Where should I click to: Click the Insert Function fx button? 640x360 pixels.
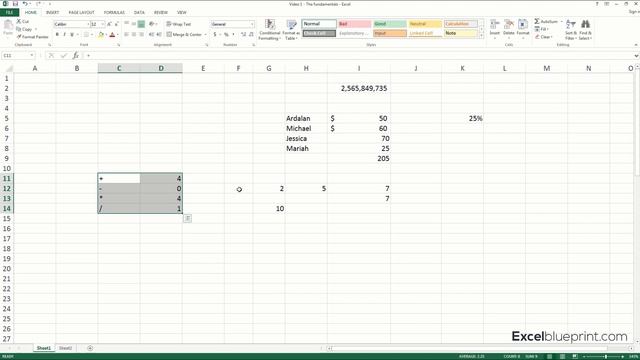coord(76,56)
